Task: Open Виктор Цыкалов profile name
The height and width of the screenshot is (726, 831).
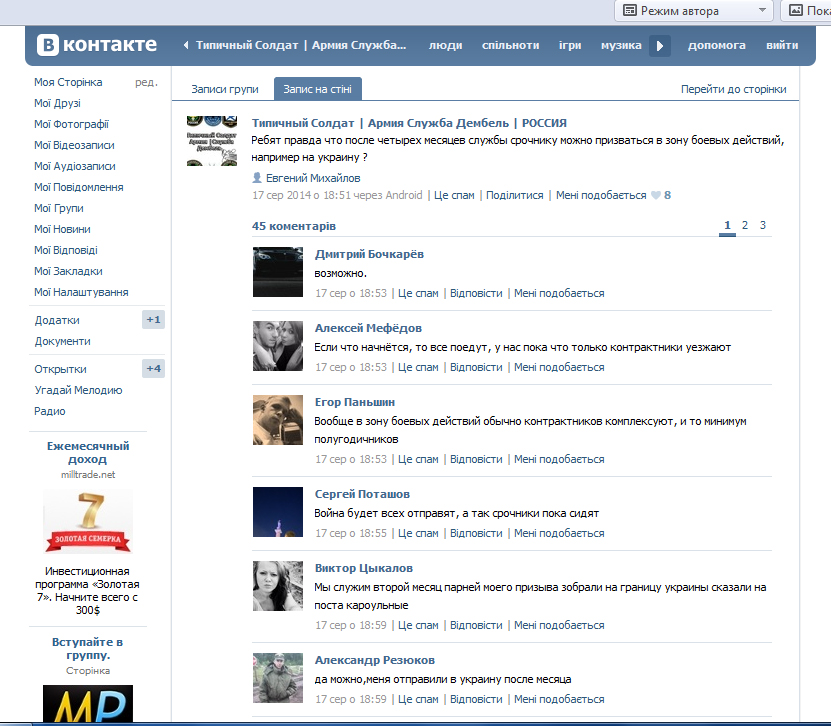Action: click(x=364, y=568)
